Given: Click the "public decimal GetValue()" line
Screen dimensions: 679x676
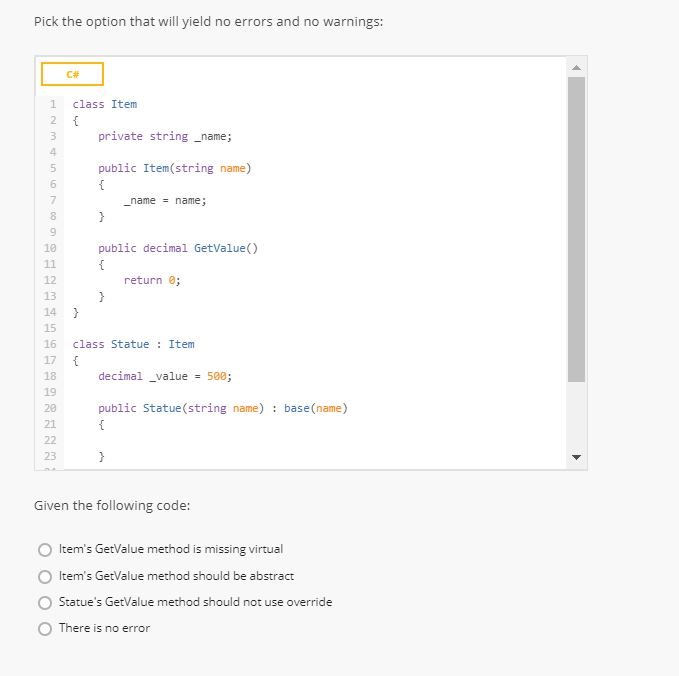Looking at the screenshot, I should pos(178,248).
